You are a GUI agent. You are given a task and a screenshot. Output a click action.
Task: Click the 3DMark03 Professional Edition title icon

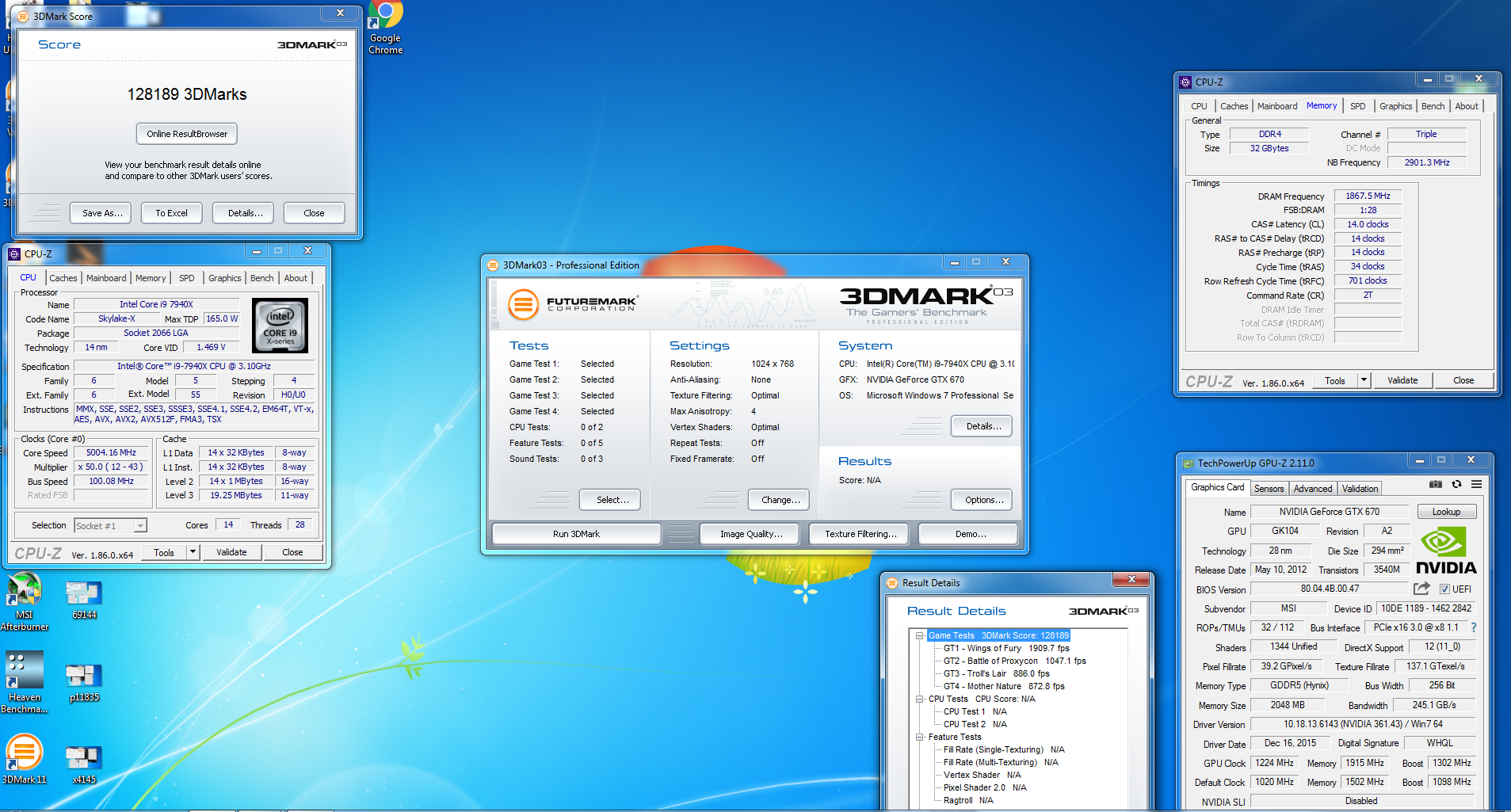(x=493, y=265)
